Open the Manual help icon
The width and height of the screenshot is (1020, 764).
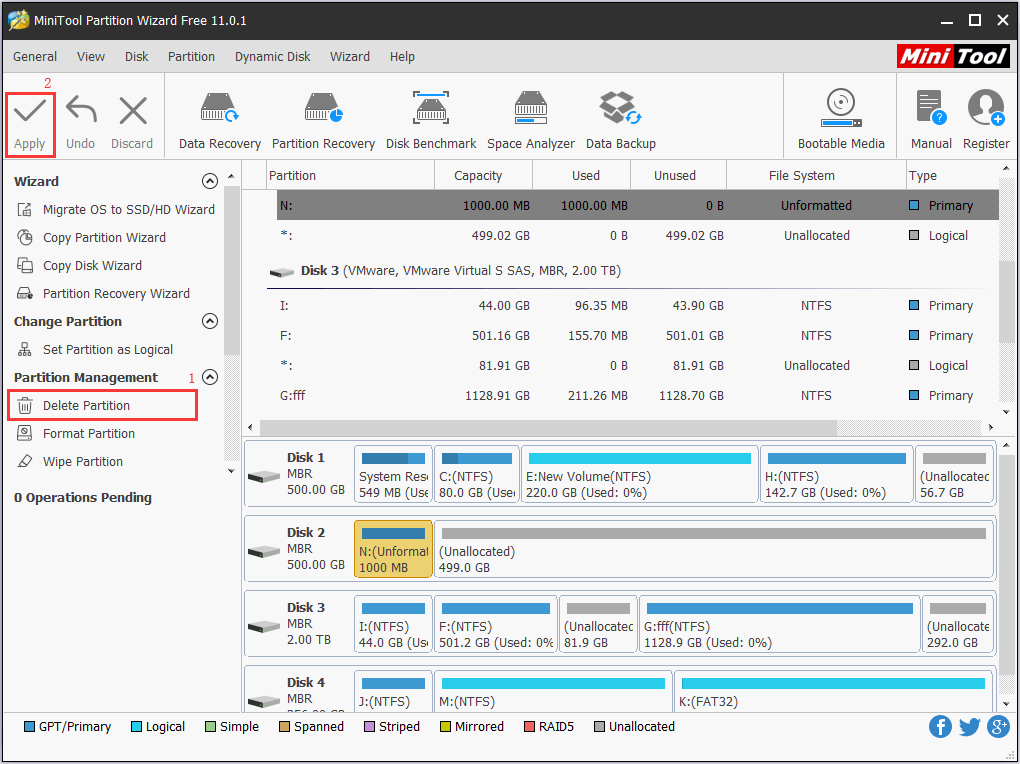pos(931,121)
